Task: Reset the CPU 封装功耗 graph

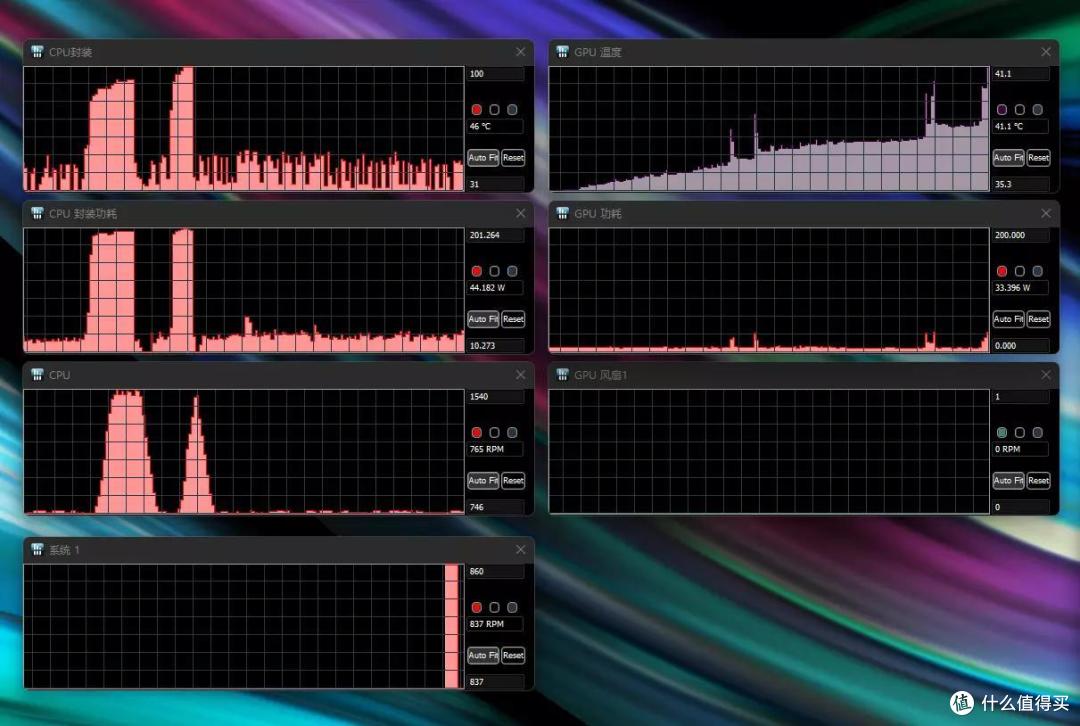Action: coord(513,319)
